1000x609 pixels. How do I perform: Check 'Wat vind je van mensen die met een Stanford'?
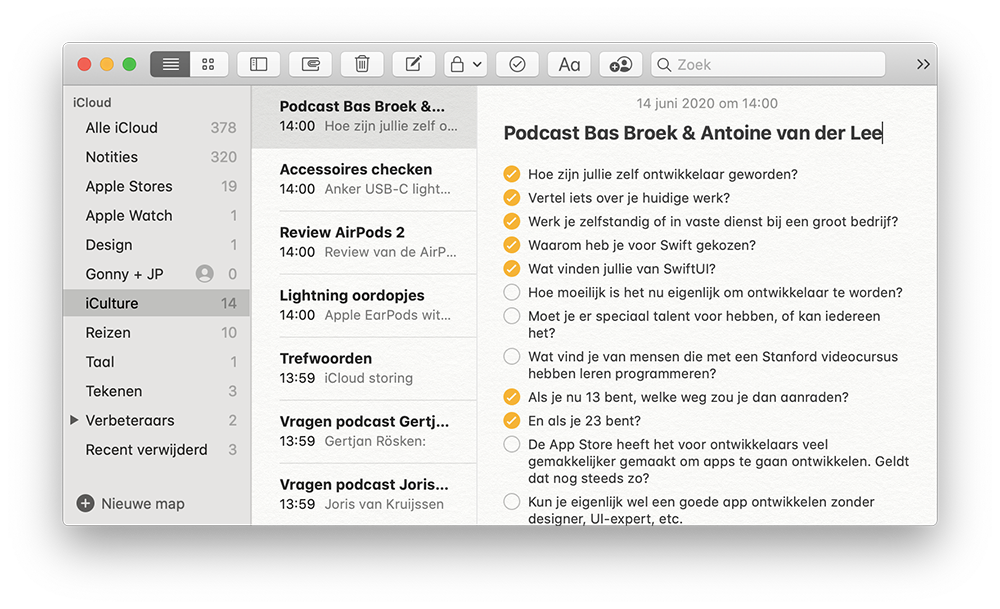coord(511,356)
